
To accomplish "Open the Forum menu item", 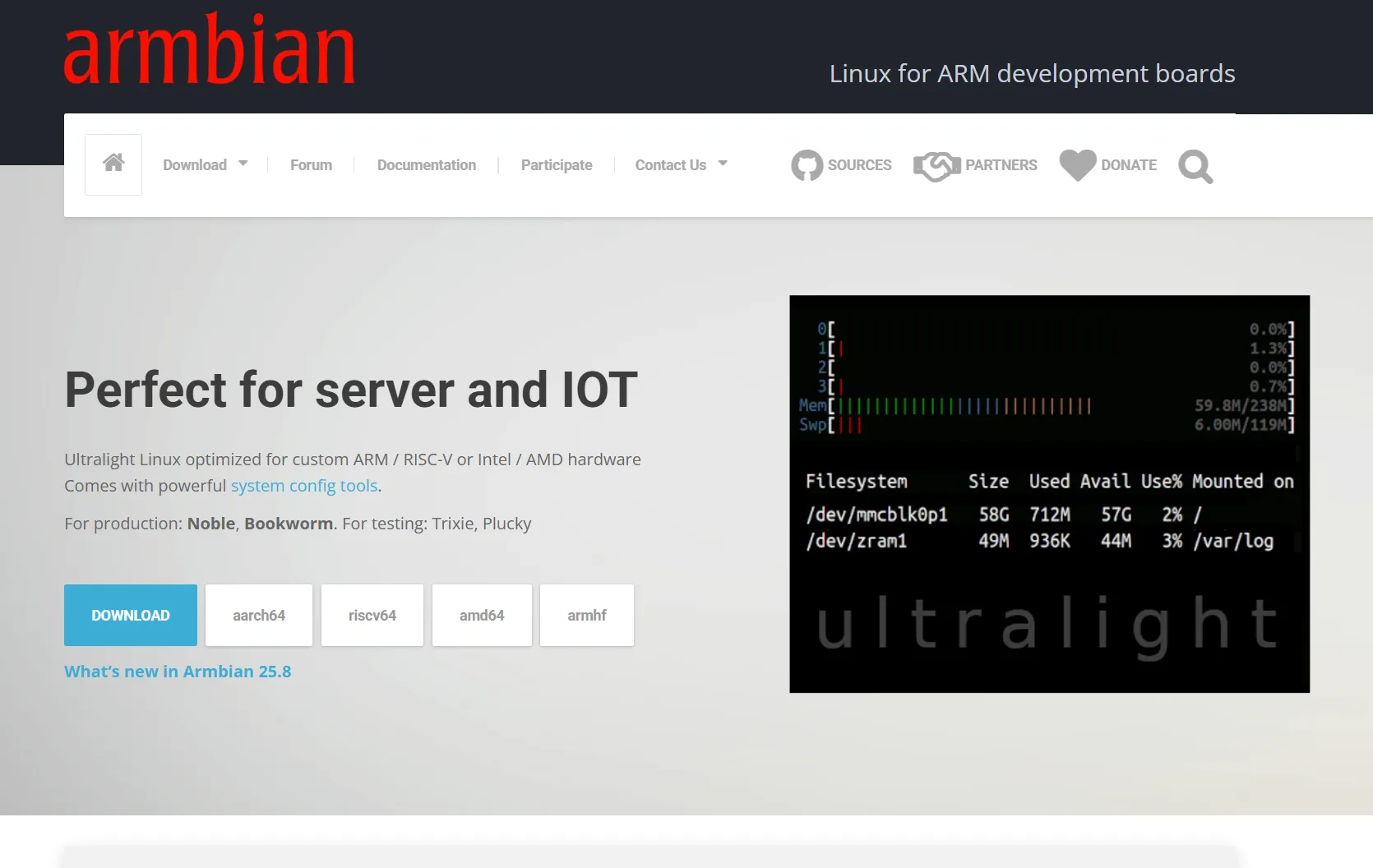I will click(x=311, y=165).
